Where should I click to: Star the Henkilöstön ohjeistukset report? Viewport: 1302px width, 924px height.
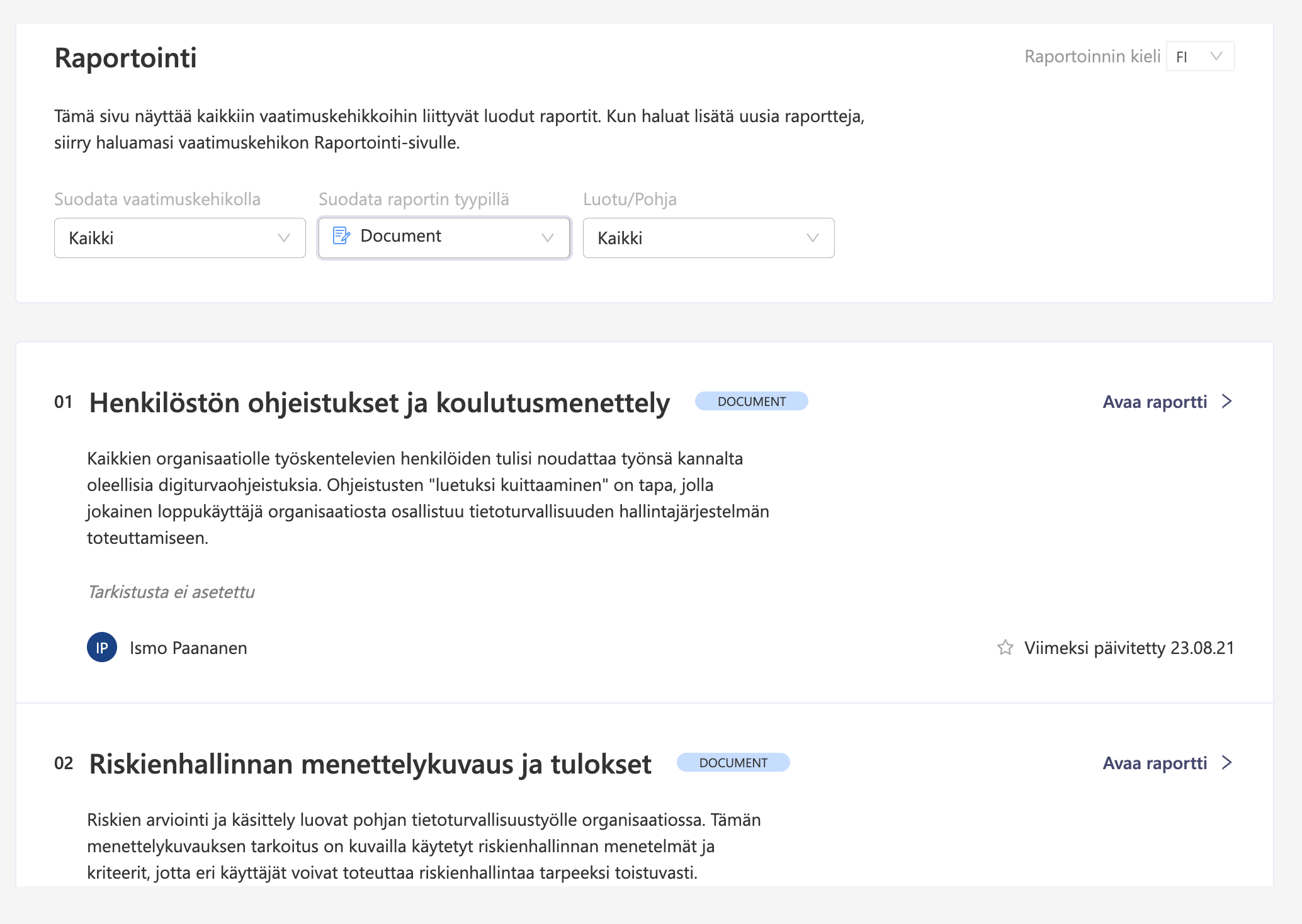(x=1005, y=648)
